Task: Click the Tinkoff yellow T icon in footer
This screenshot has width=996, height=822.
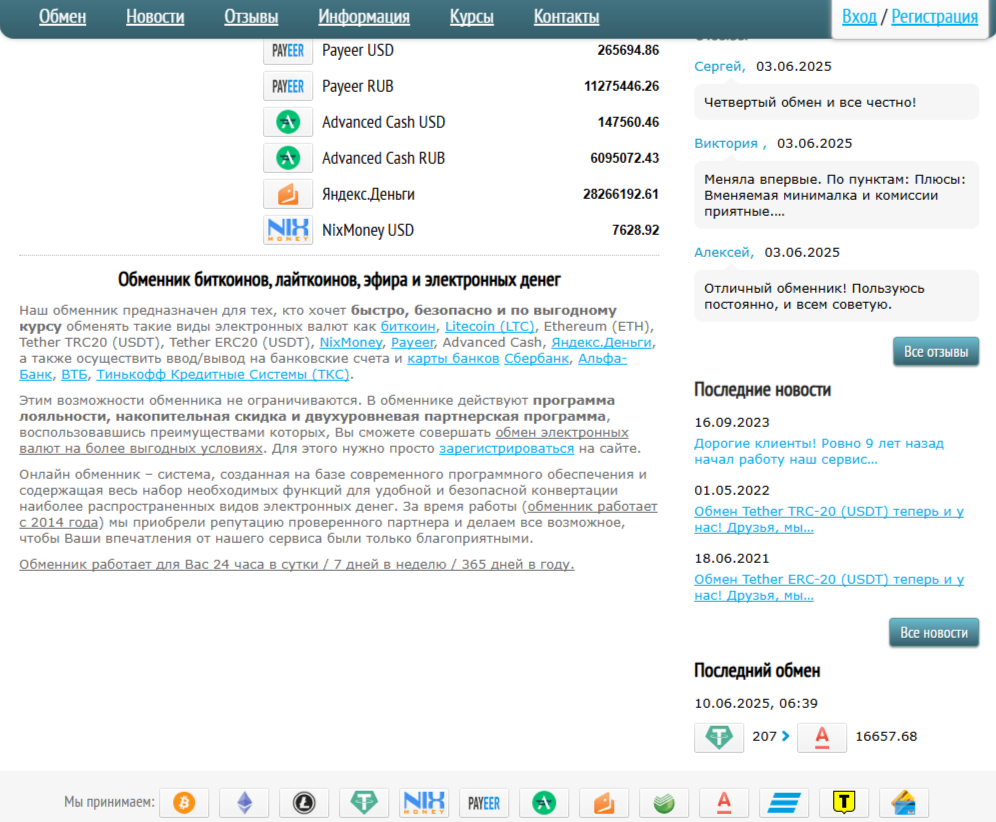Action: pos(844,803)
